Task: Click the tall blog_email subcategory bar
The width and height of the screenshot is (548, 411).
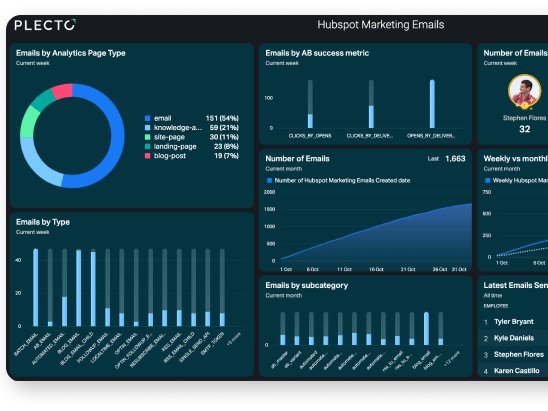Action: tap(426, 329)
